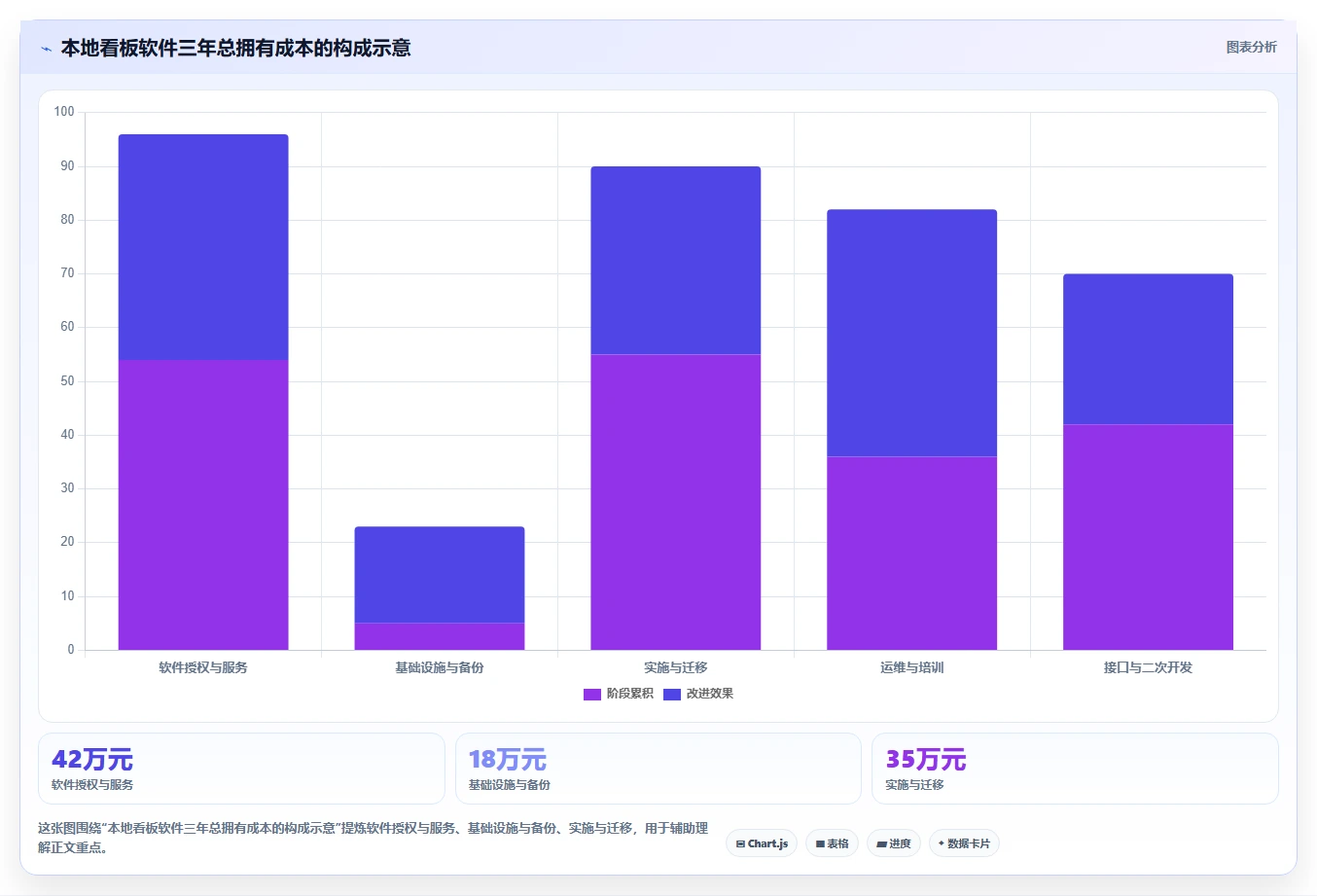This screenshot has height=896, width=1317.
Task: Click the chart icon beside the title
Action: point(46,49)
